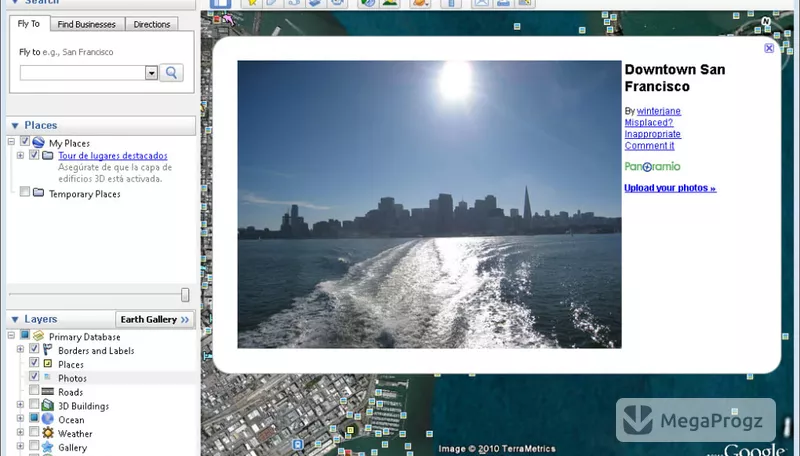Click the Primary Database layers icon
This screenshot has height=456, width=800.
click(x=38, y=336)
